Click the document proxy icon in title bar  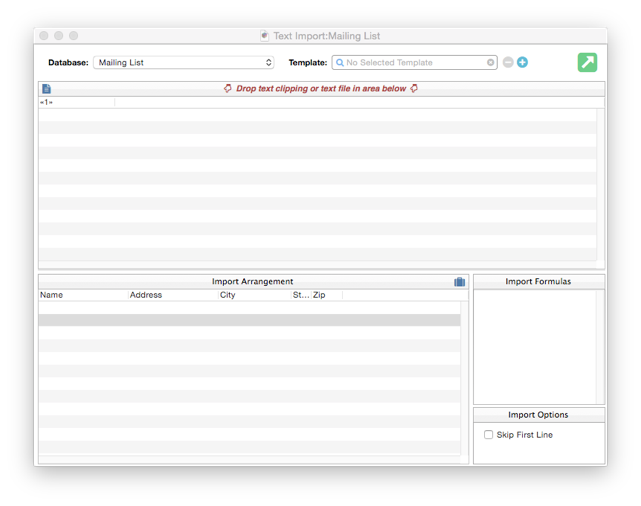pyautogui.click(x=264, y=36)
